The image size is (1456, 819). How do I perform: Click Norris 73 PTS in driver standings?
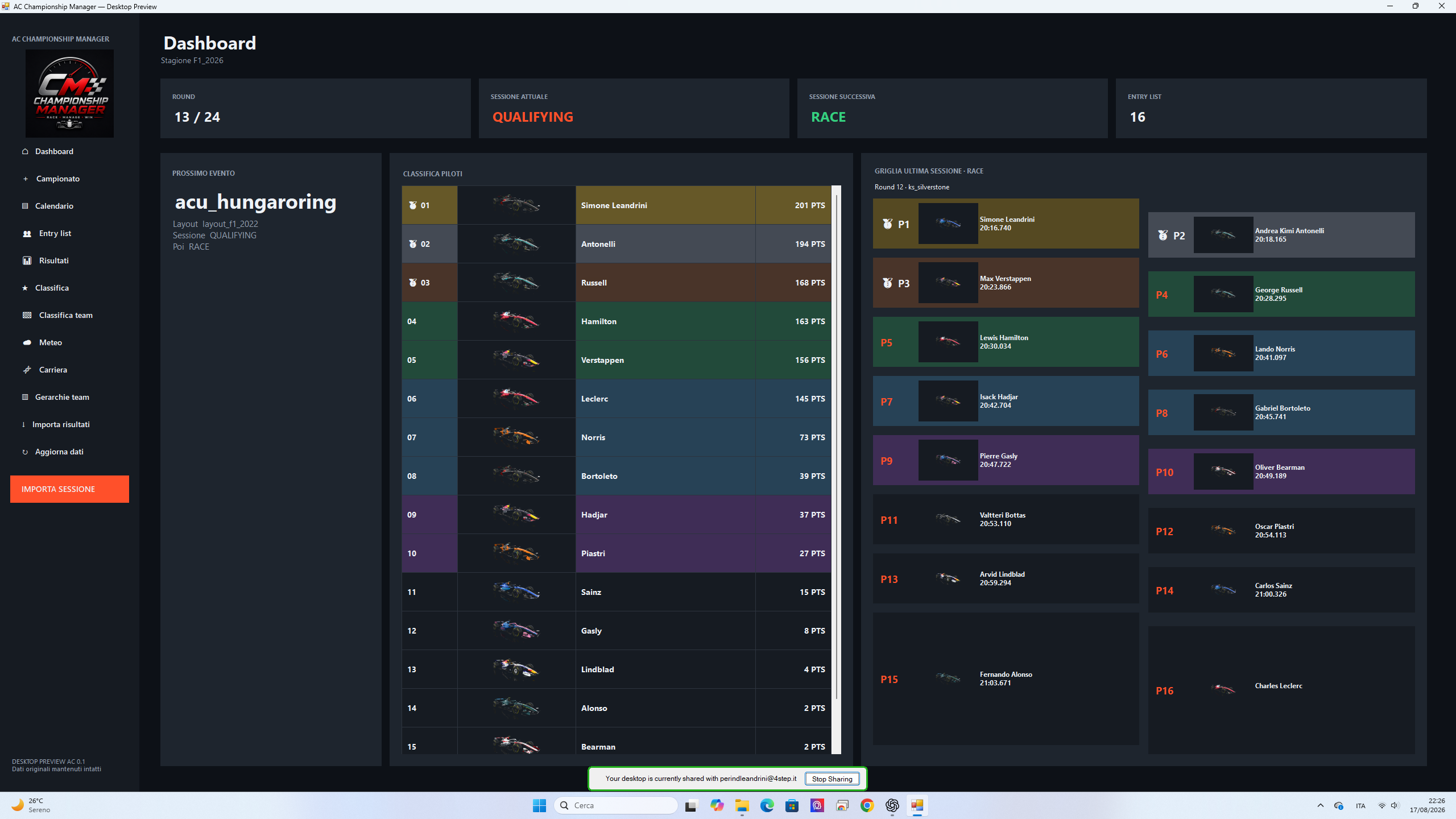tap(616, 437)
